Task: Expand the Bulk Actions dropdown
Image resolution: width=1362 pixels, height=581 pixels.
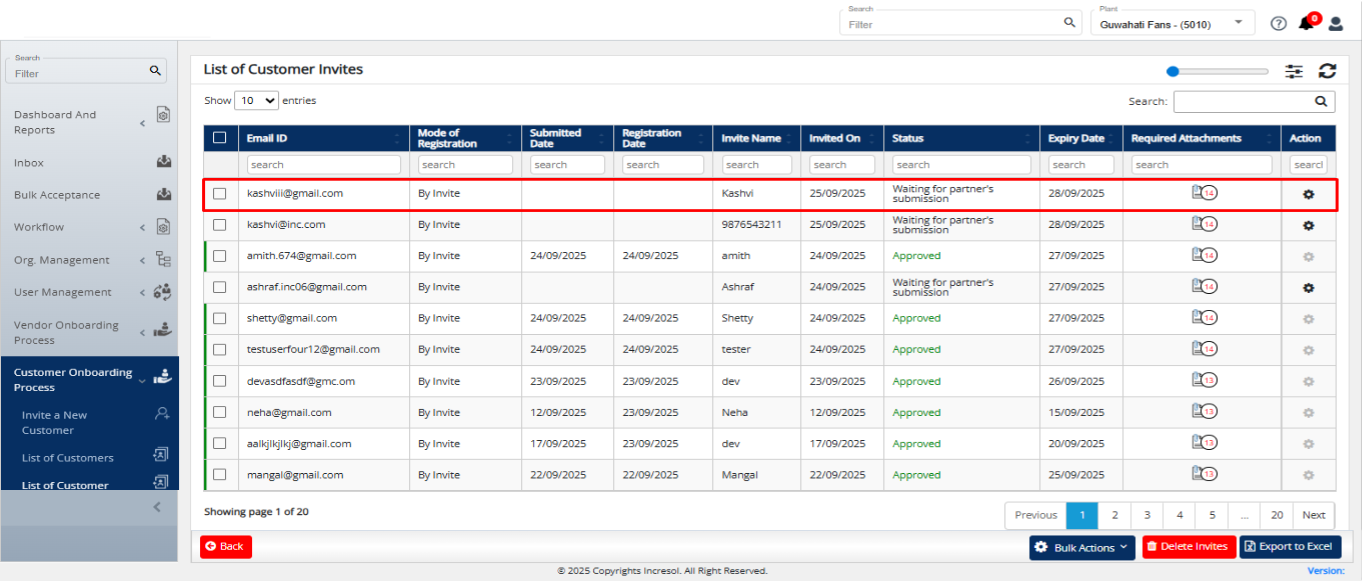Action: click(x=1082, y=547)
